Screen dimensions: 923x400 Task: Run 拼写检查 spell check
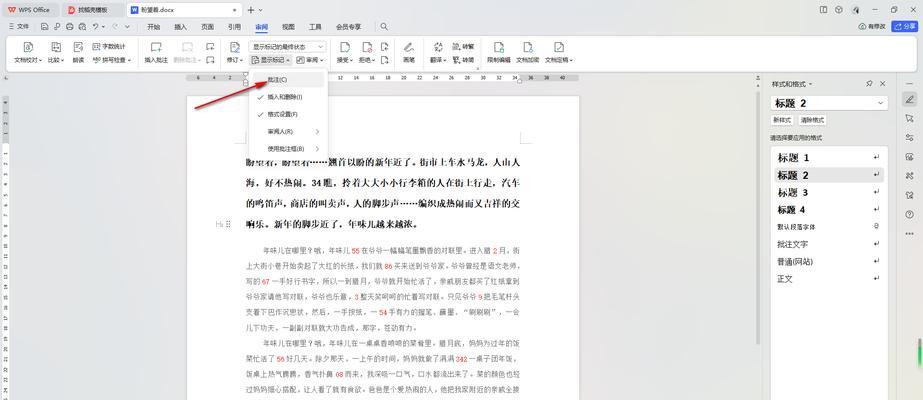click(112, 60)
